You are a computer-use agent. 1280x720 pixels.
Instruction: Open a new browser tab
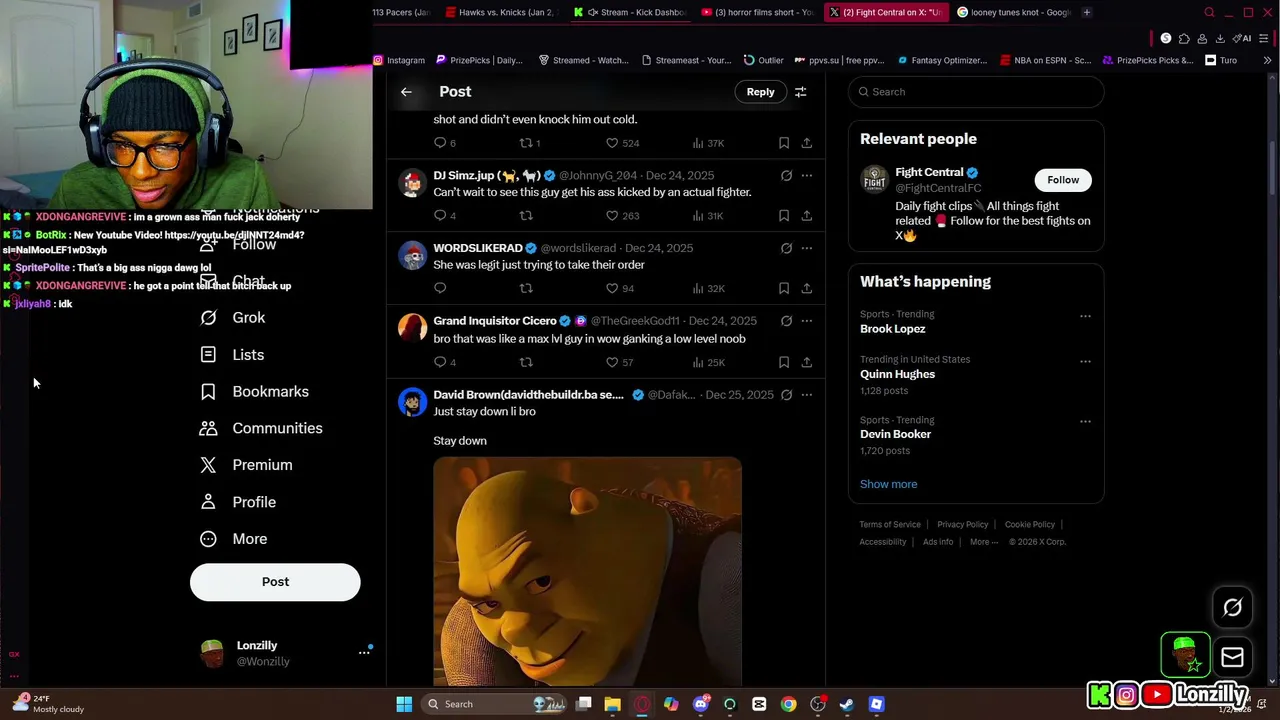pos(1087,12)
